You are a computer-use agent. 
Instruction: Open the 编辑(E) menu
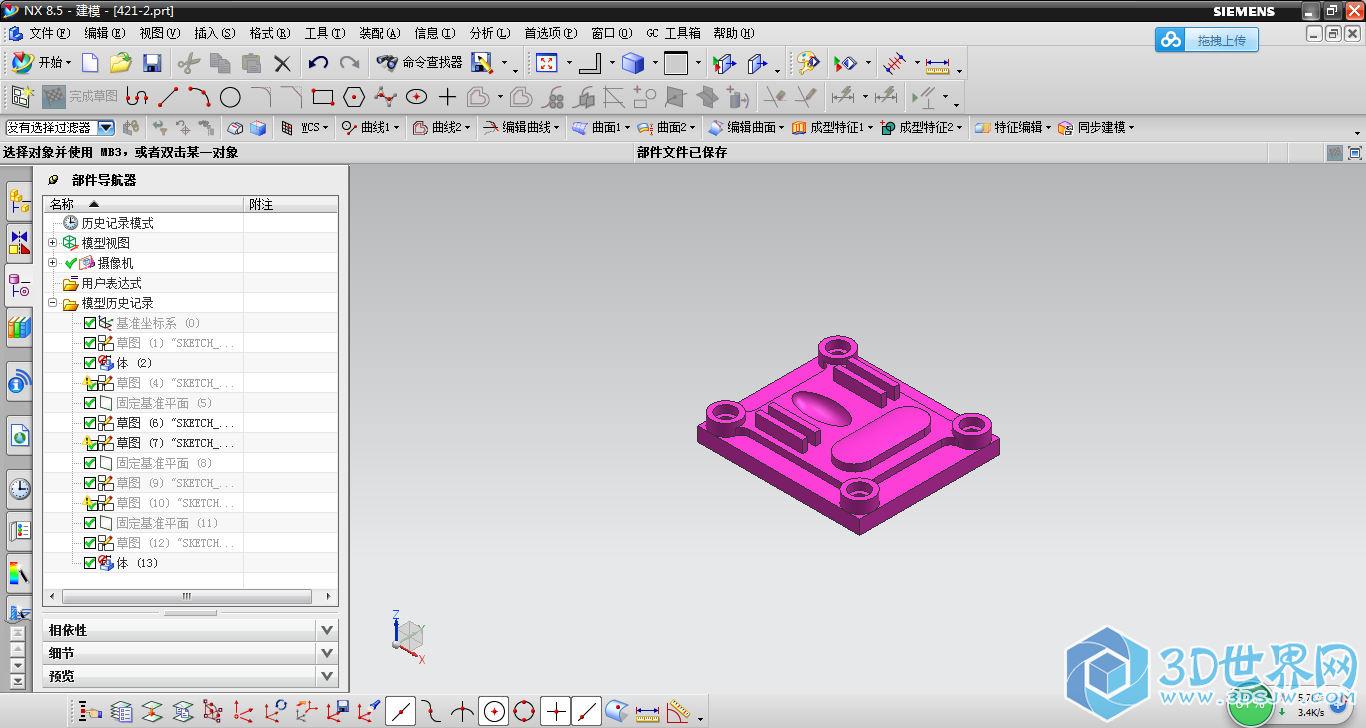(105, 33)
